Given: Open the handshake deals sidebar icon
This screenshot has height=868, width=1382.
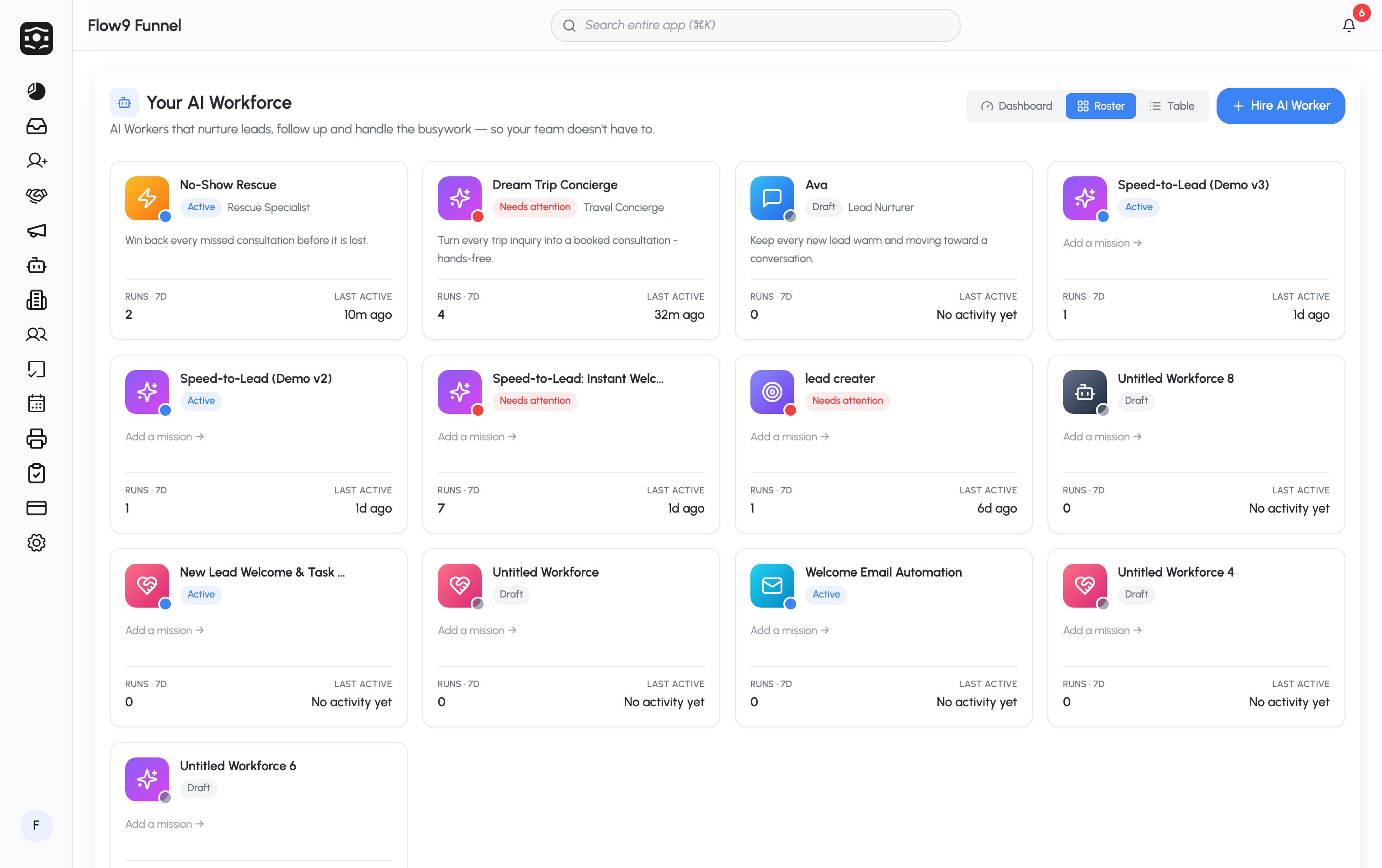Looking at the screenshot, I should click(x=36, y=196).
